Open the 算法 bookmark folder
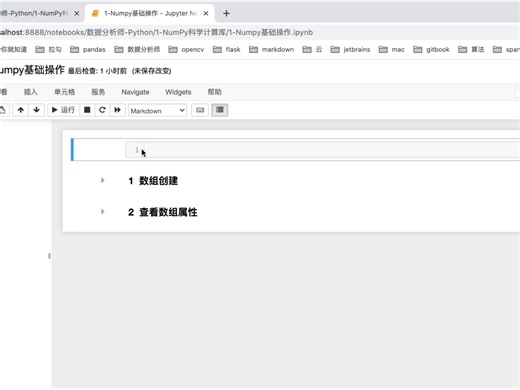 coord(471,50)
